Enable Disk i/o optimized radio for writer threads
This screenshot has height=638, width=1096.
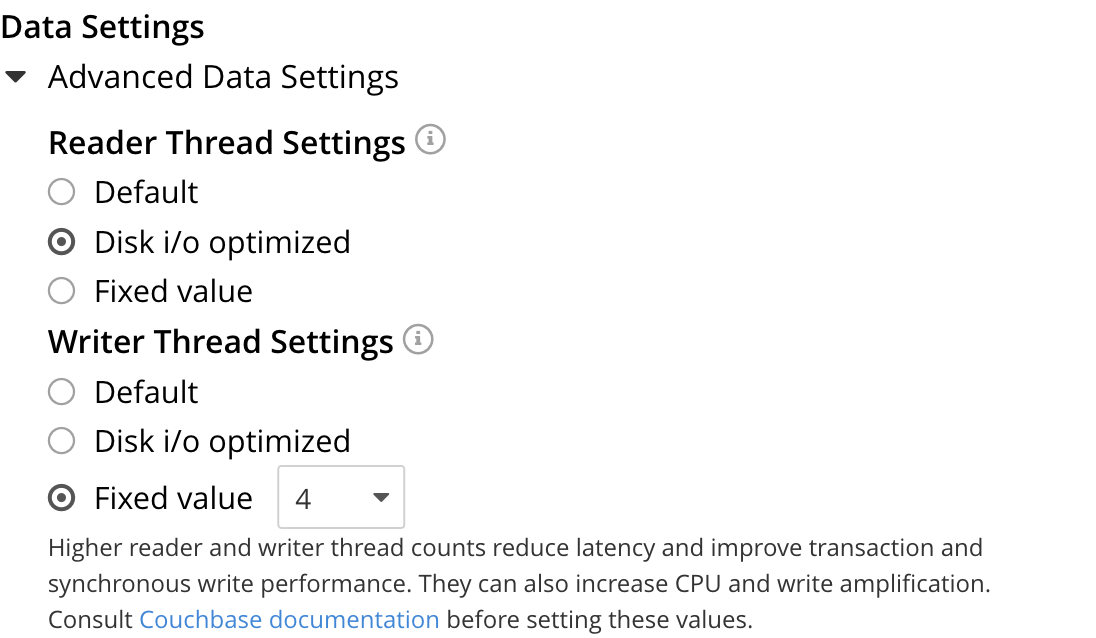pos(62,441)
